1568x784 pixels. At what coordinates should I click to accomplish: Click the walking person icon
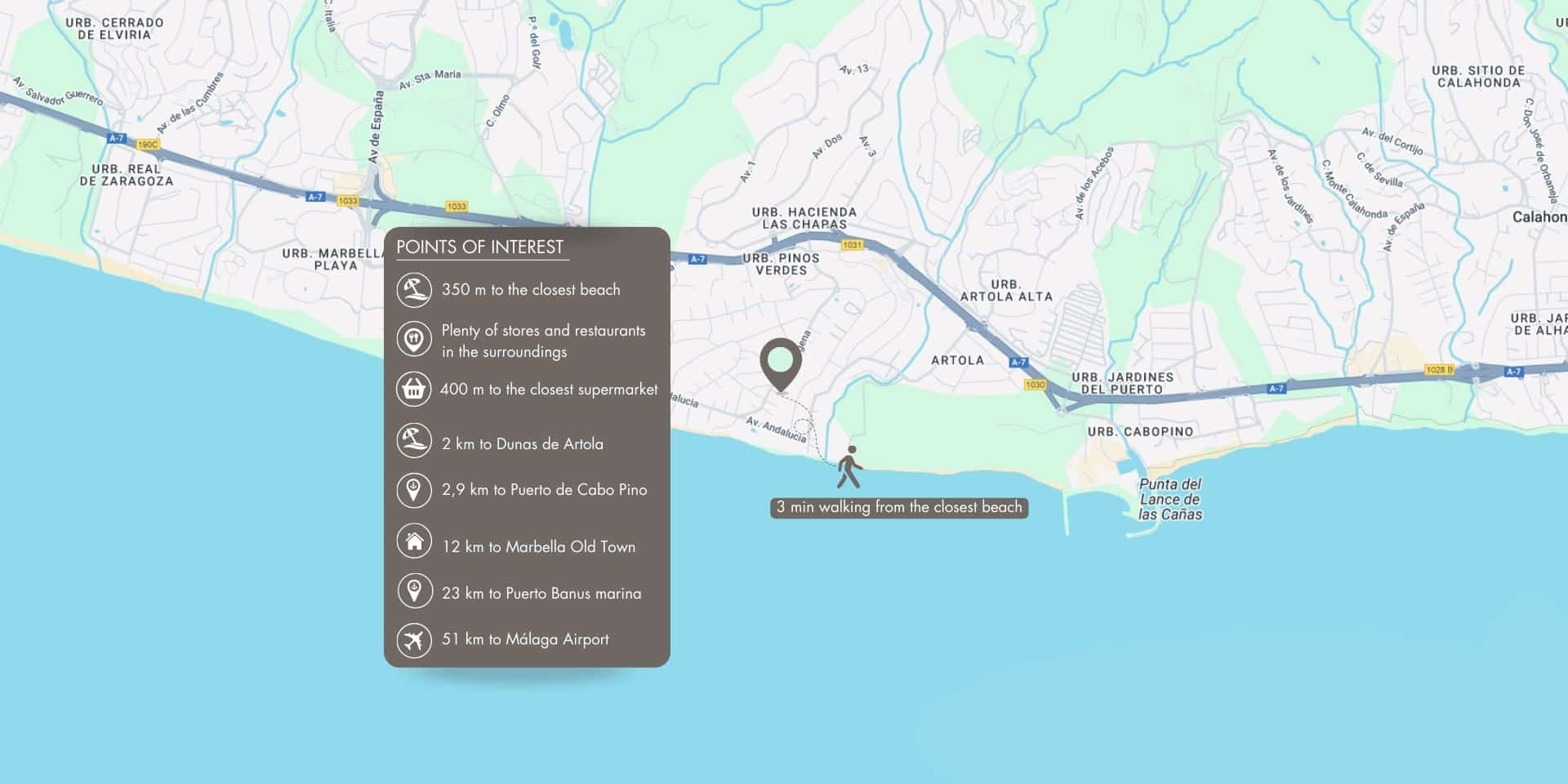click(849, 467)
